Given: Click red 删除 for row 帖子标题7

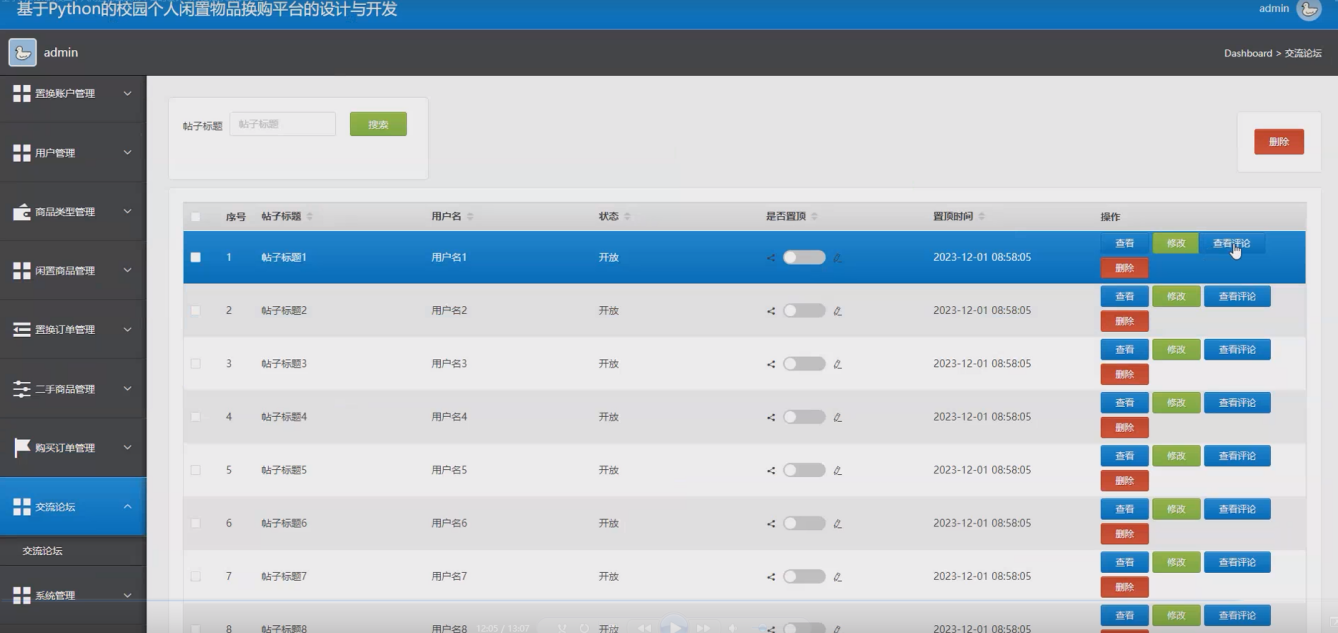Looking at the screenshot, I should point(1125,587).
